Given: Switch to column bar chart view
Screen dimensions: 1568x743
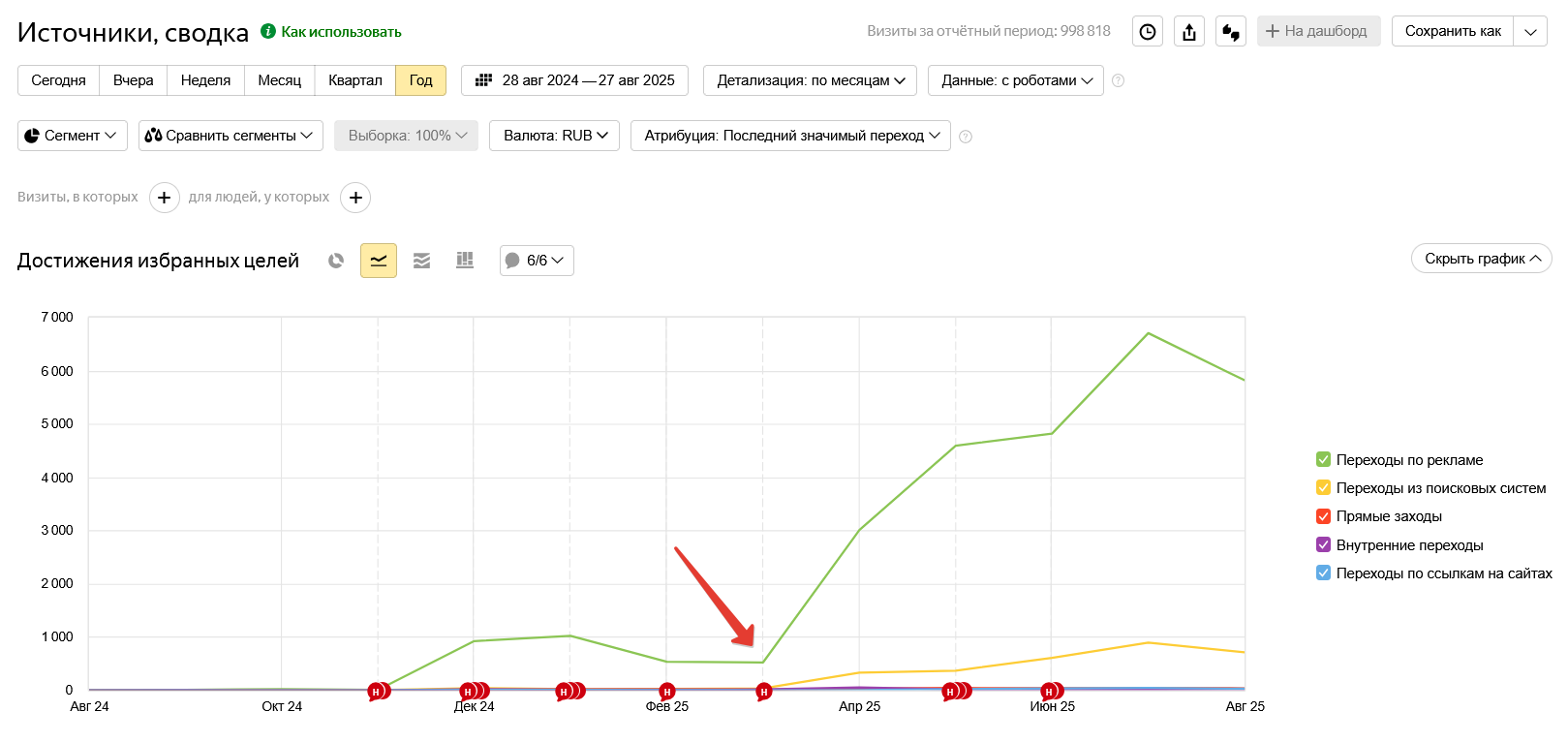Looking at the screenshot, I should point(465,261).
